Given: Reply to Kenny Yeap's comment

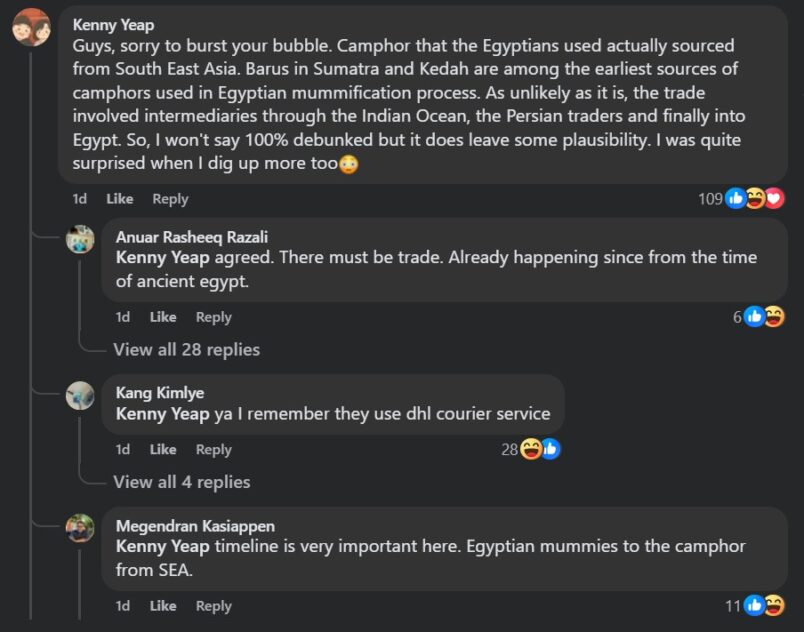Looking at the screenshot, I should coord(170,199).
